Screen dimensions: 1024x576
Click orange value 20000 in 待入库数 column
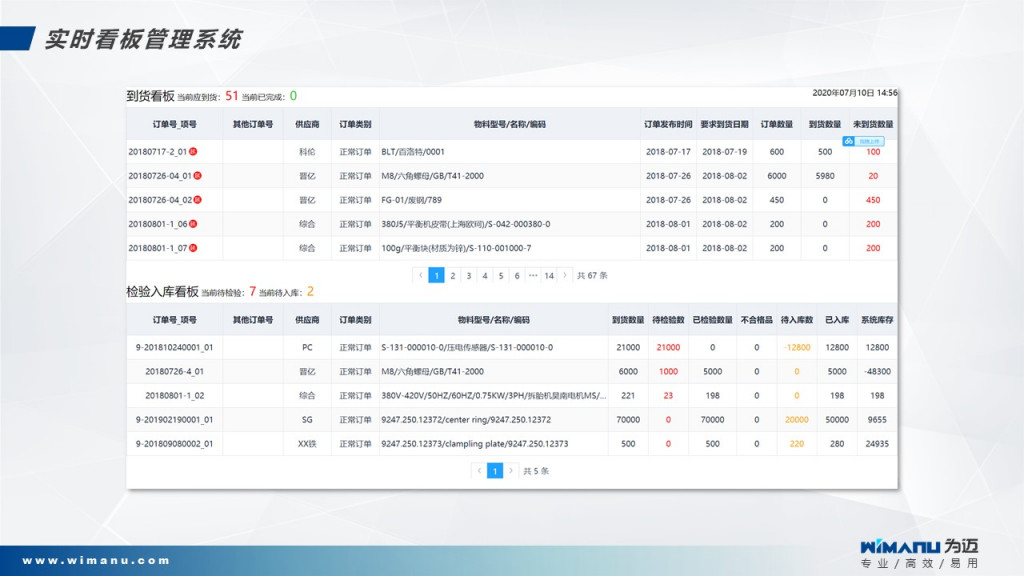(797, 420)
